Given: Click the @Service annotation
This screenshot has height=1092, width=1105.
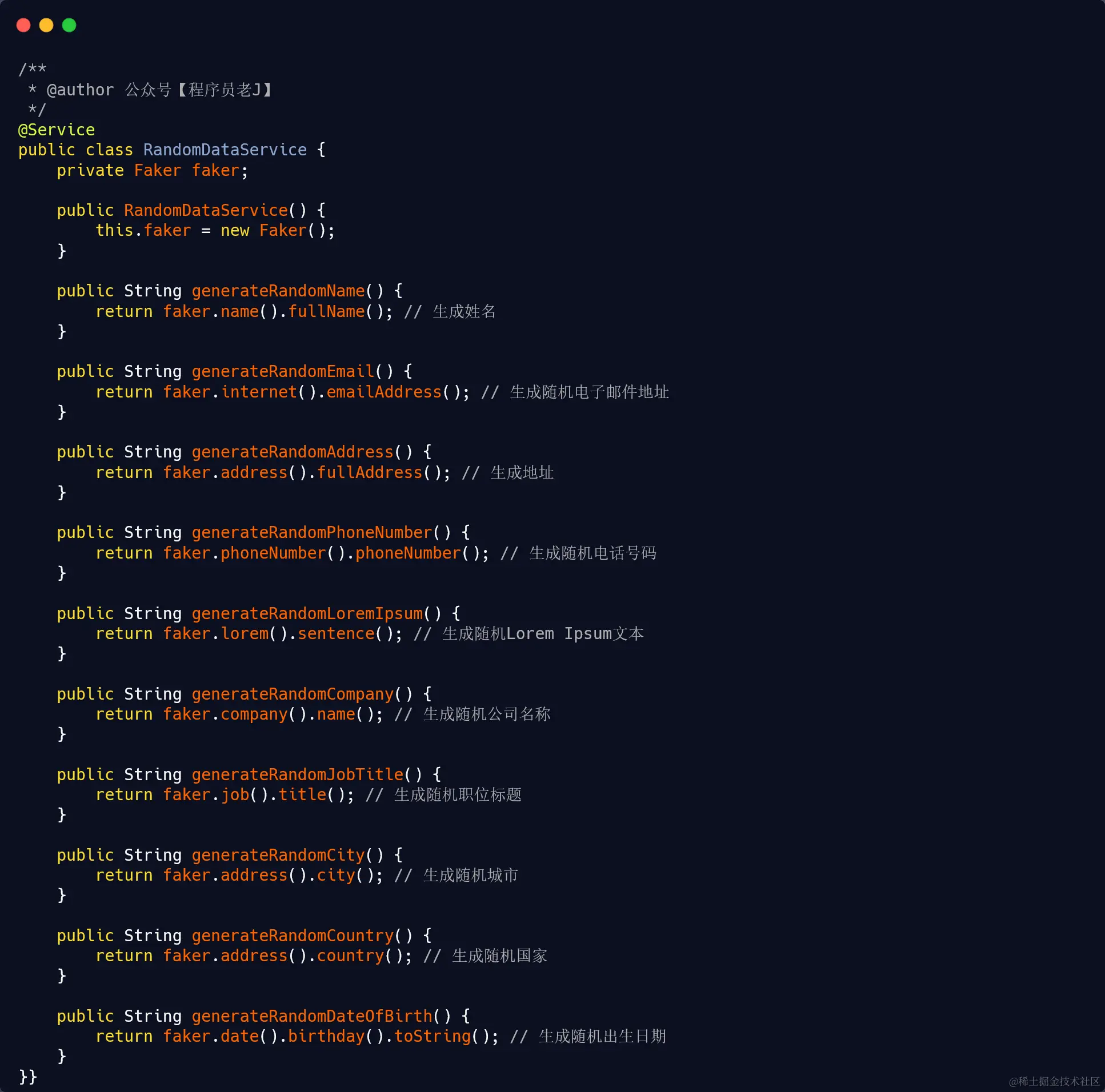Looking at the screenshot, I should [57, 130].
